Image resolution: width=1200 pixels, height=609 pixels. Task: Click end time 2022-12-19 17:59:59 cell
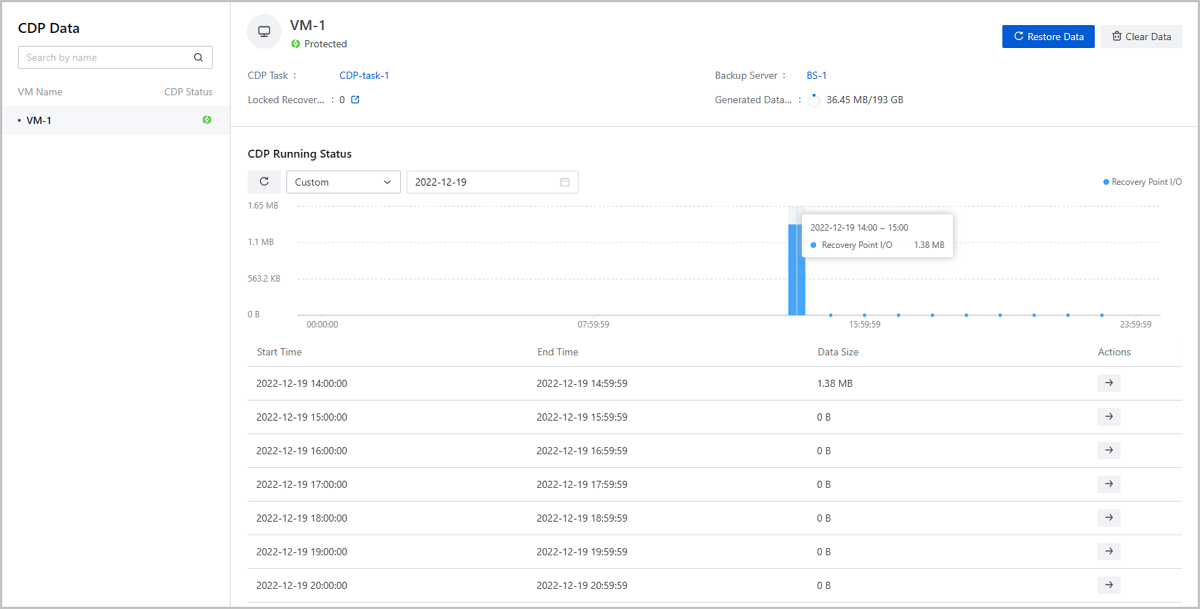(582, 484)
